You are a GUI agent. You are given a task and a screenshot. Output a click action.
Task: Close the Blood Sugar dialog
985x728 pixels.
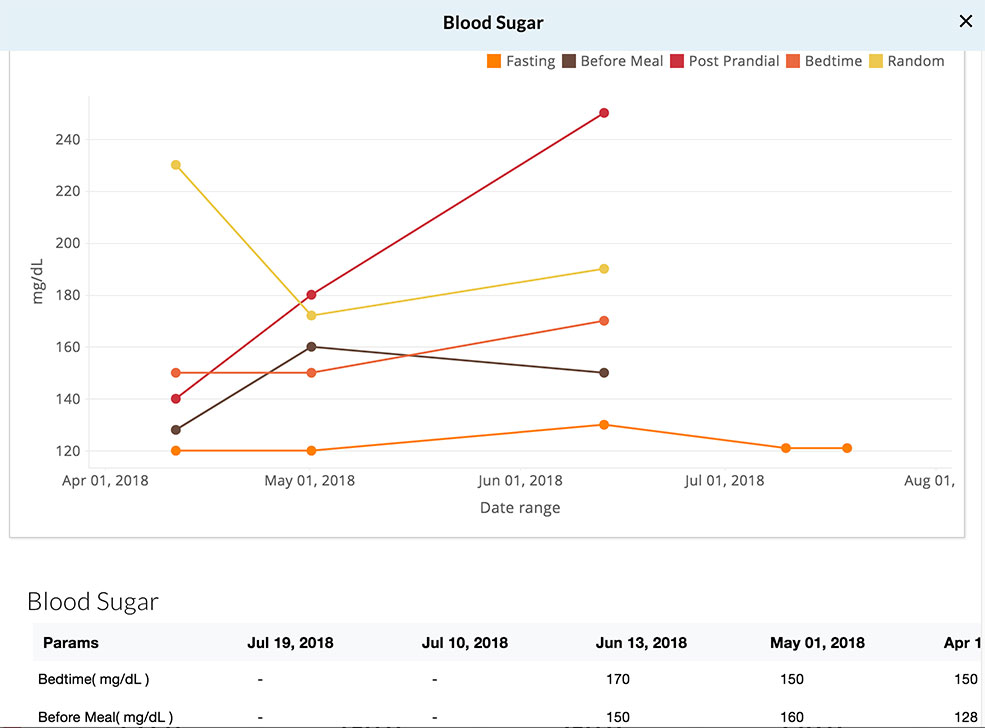click(965, 21)
